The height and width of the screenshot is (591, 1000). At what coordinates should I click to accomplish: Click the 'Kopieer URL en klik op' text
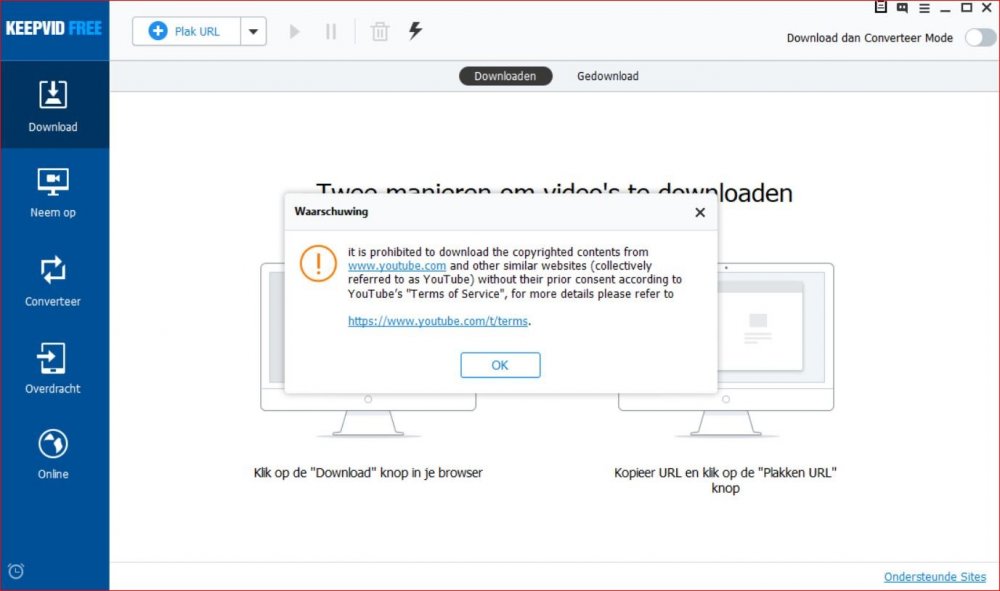pos(725,480)
